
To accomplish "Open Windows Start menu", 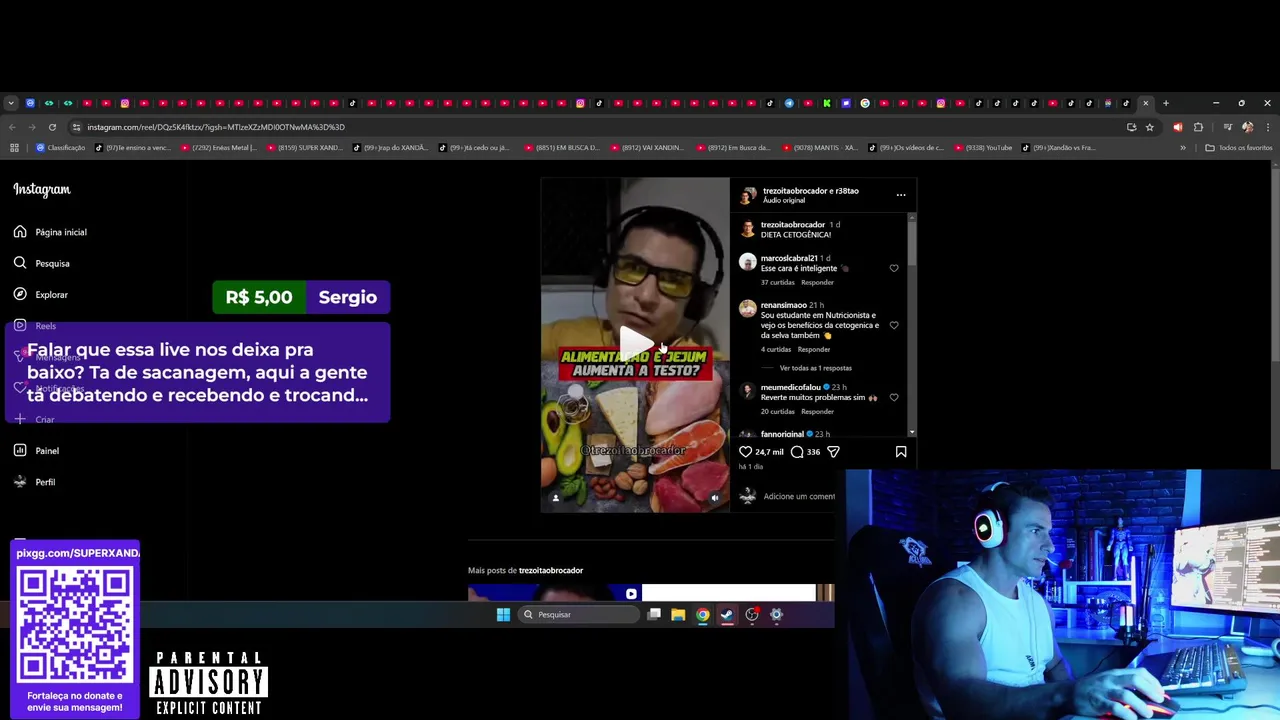I will click(503, 615).
